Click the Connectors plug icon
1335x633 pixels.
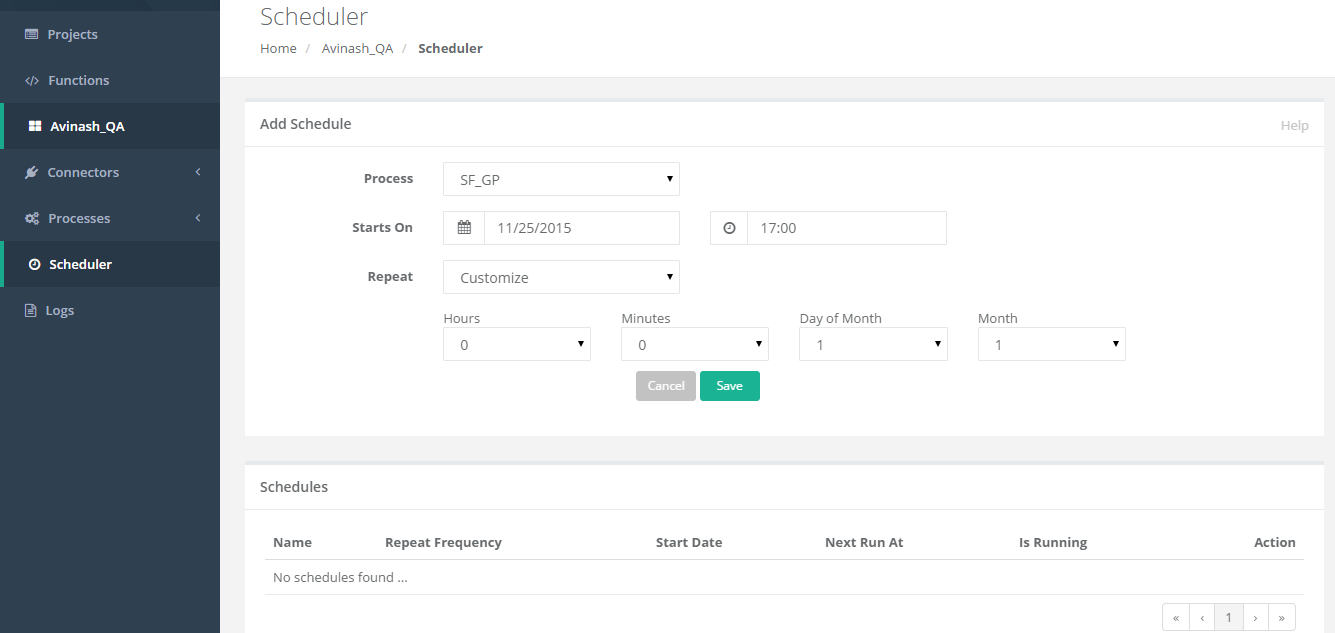(32, 172)
